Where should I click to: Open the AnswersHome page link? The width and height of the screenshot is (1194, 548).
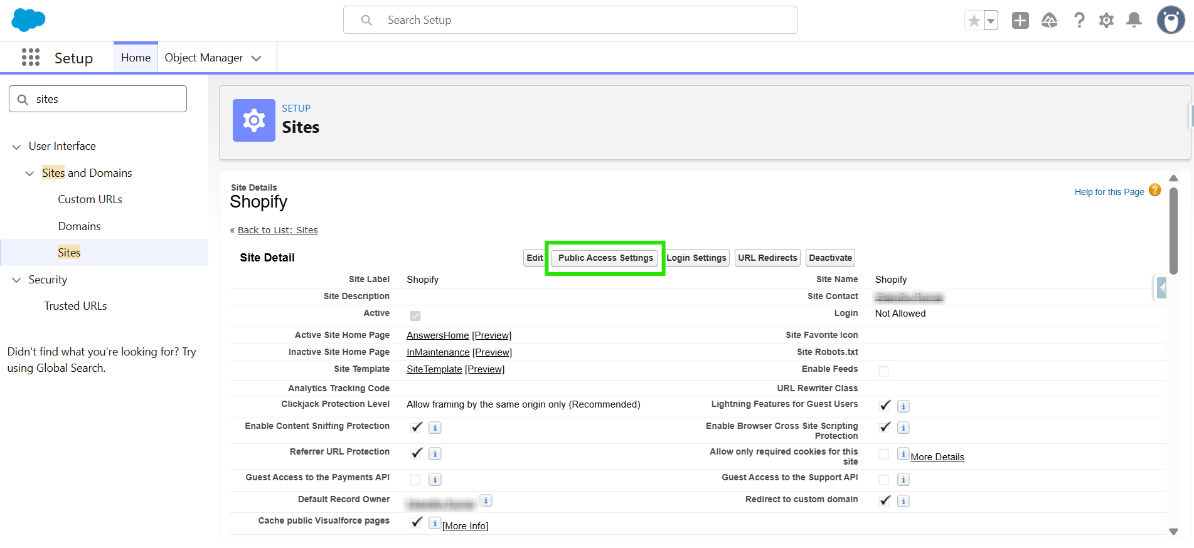point(438,335)
